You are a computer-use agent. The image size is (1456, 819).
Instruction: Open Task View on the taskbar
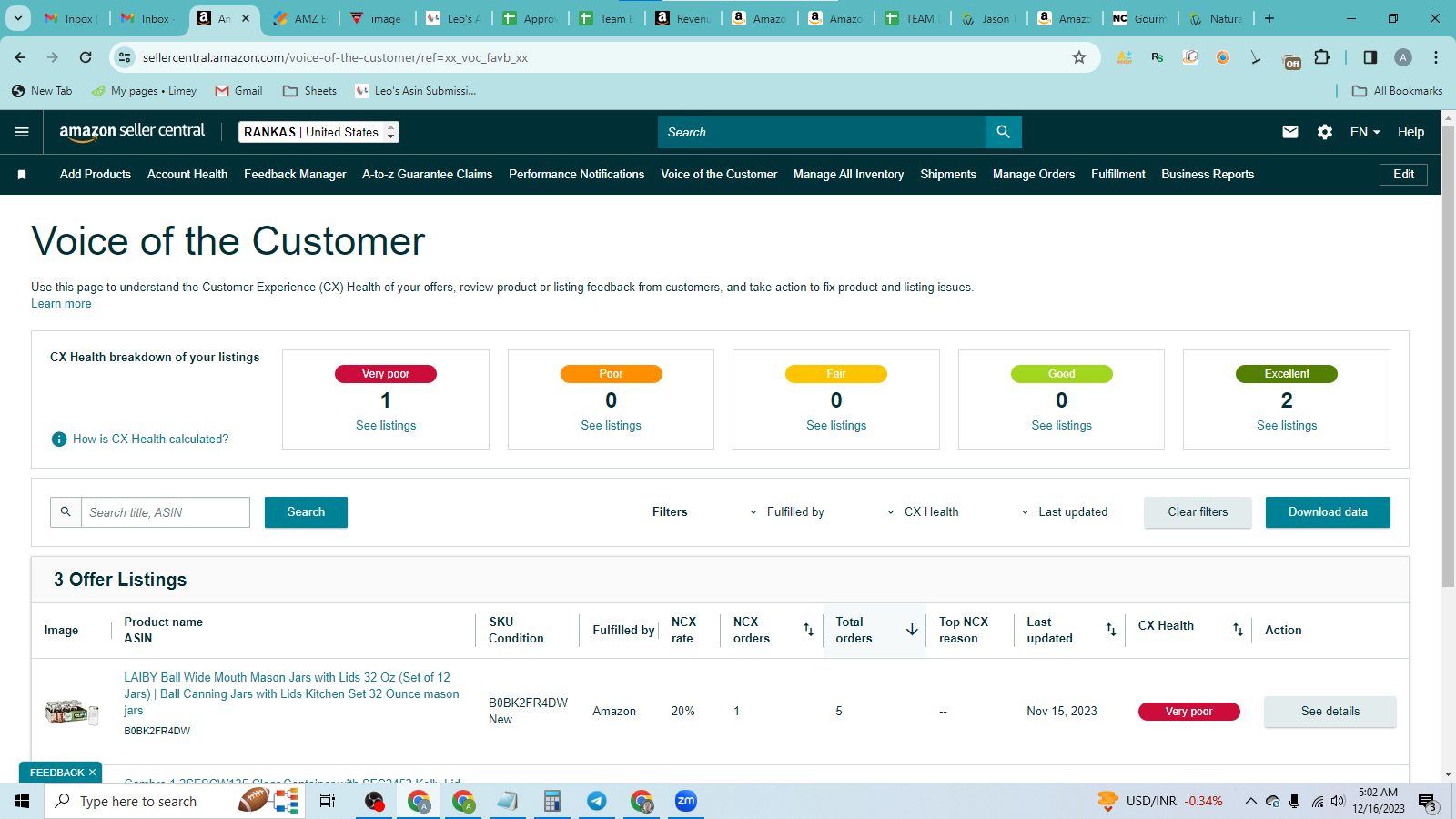pos(328,801)
